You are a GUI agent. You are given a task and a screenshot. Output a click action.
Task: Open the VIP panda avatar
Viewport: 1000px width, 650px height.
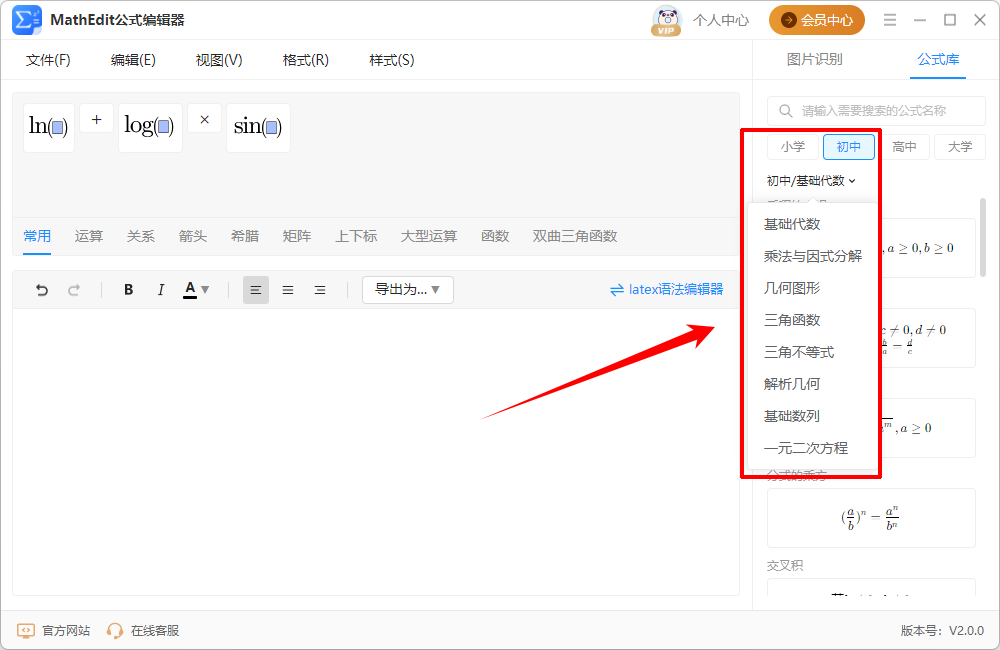tap(666, 21)
